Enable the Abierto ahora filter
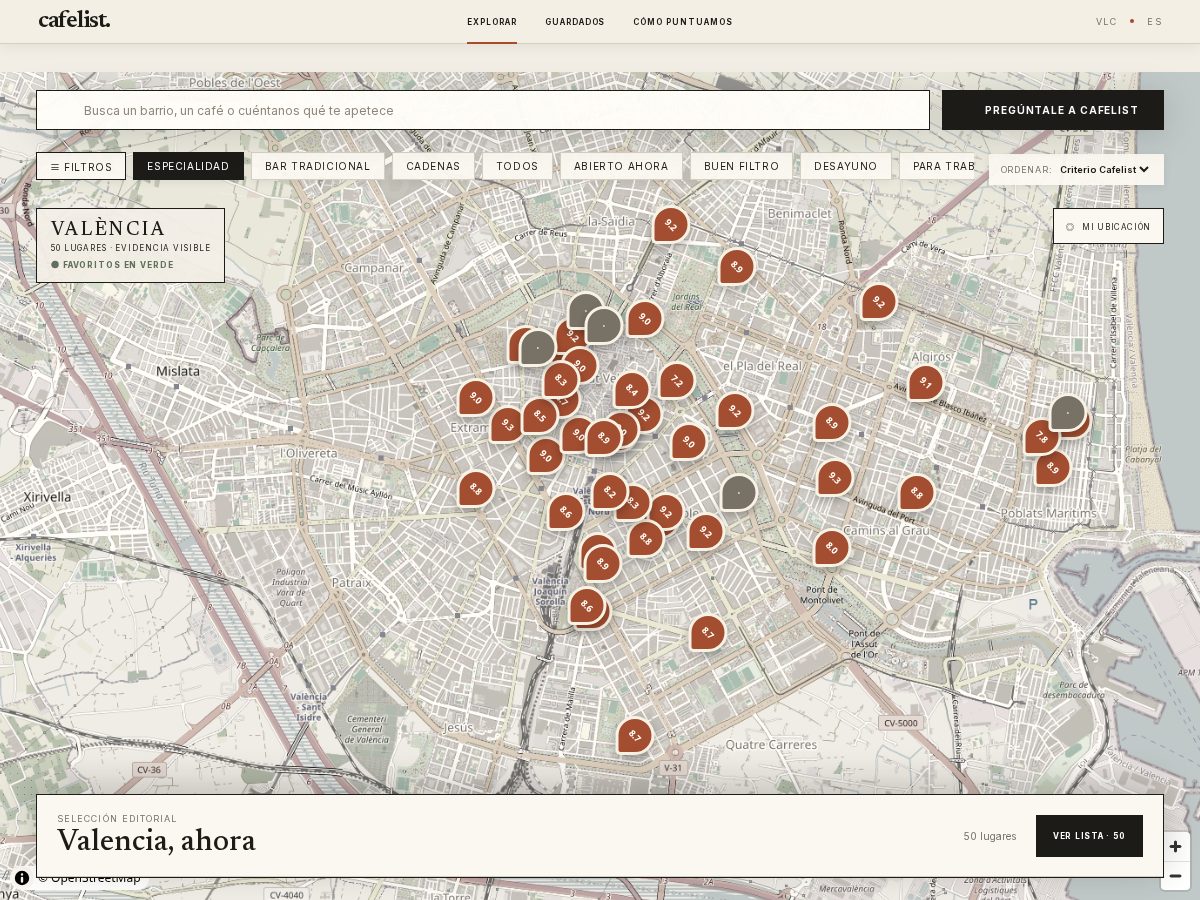The height and width of the screenshot is (900, 1200). click(x=621, y=166)
